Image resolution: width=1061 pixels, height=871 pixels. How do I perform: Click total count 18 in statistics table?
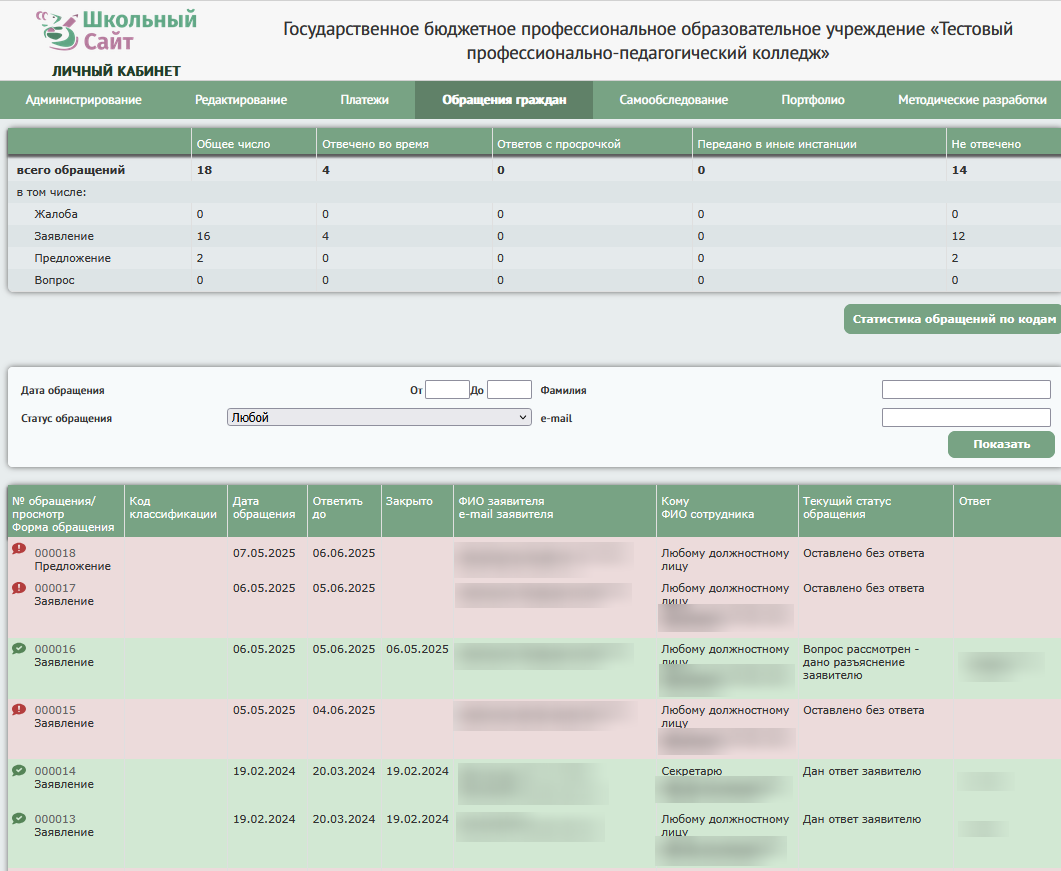coord(204,170)
